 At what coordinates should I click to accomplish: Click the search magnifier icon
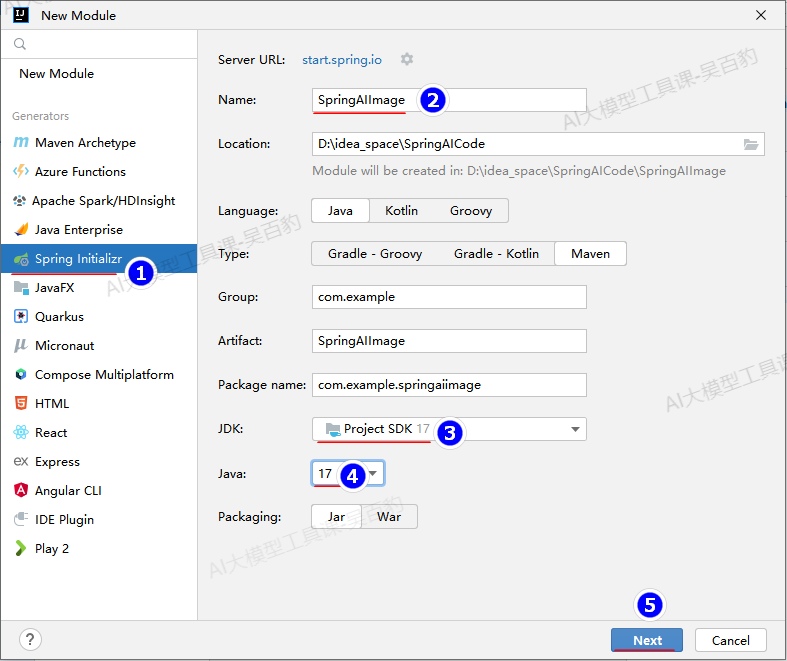tap(20, 44)
